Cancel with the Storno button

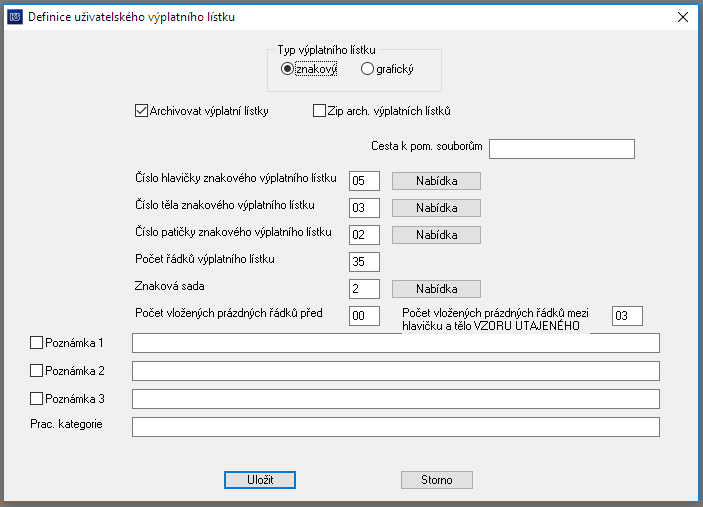tap(437, 480)
